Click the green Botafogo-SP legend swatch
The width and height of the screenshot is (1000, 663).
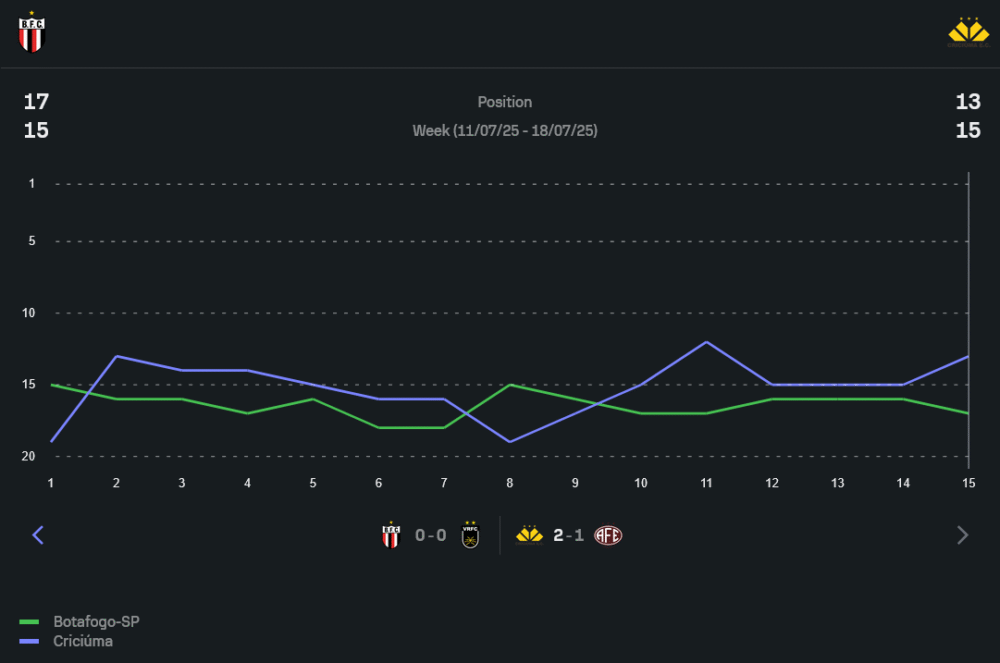coord(29,622)
